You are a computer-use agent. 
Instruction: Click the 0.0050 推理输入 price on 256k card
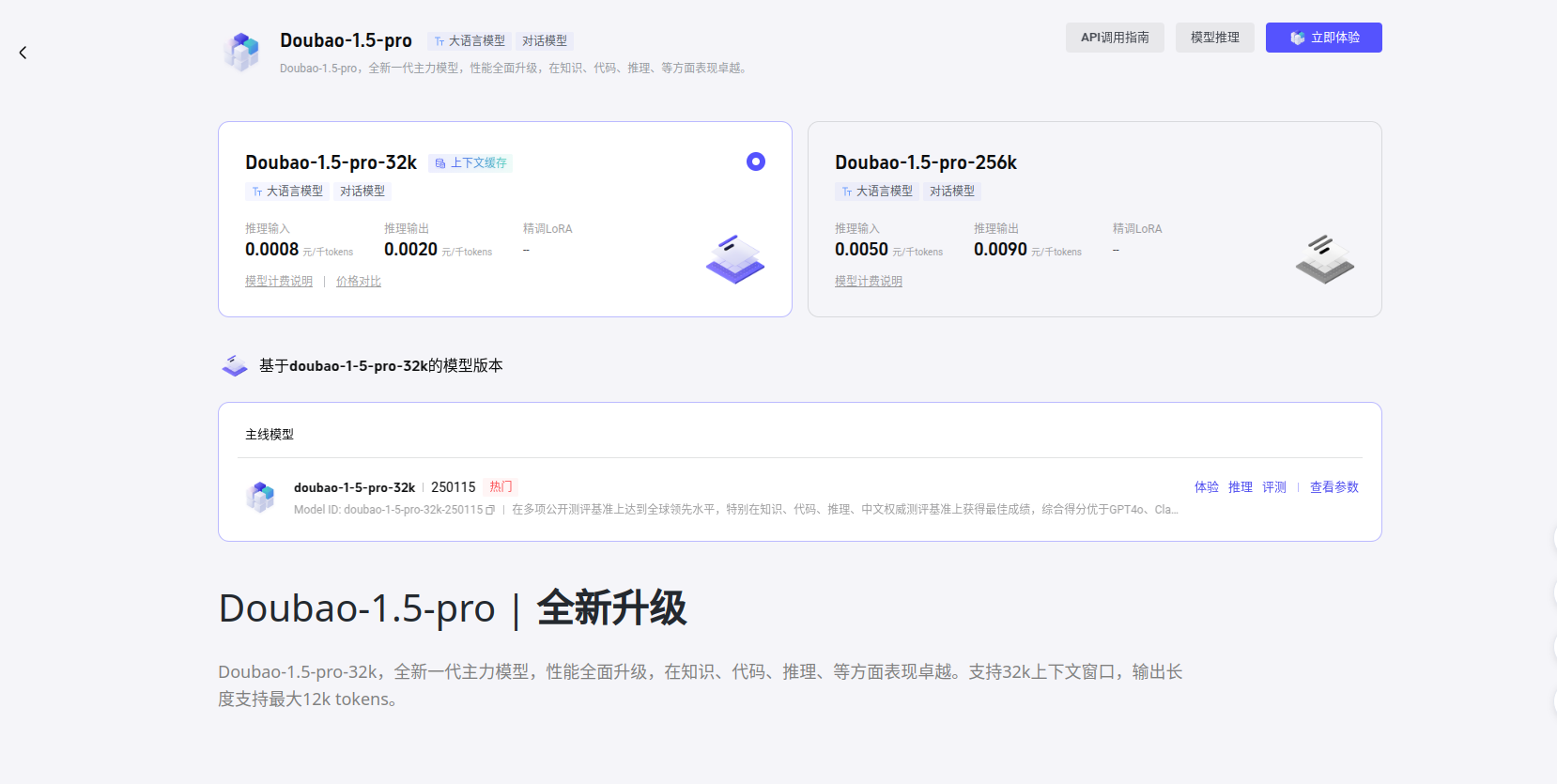tap(862, 250)
